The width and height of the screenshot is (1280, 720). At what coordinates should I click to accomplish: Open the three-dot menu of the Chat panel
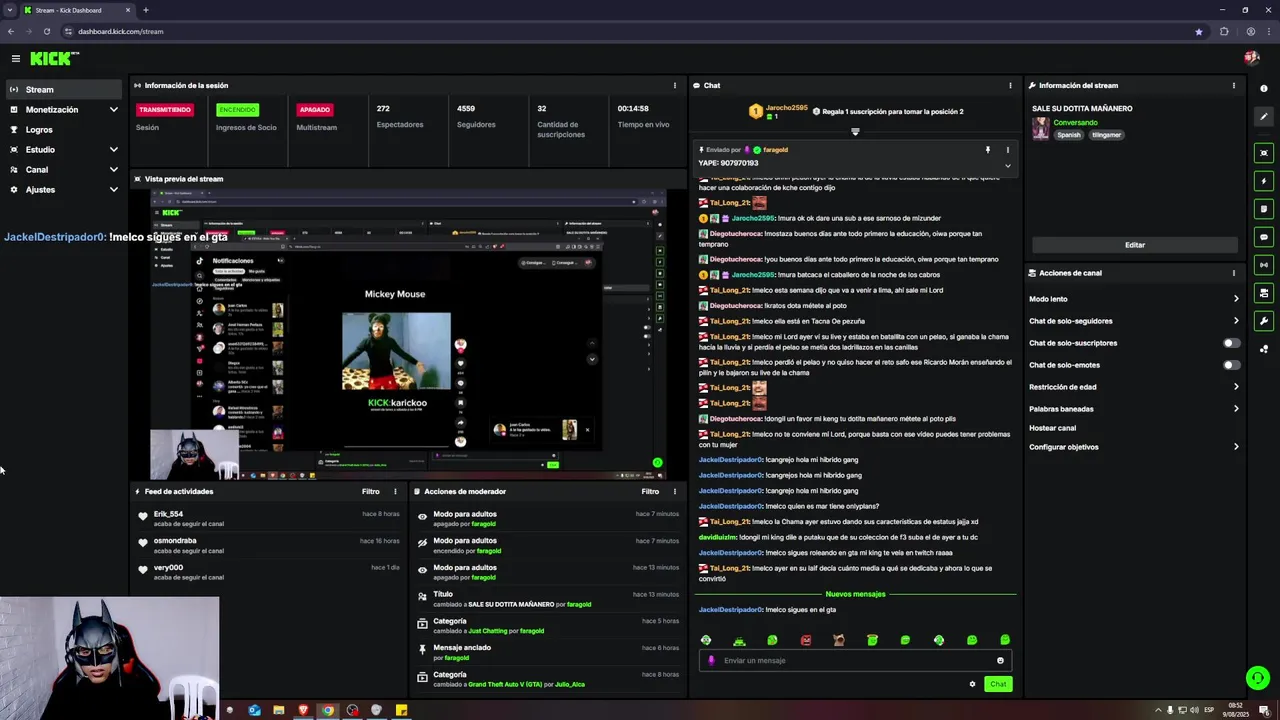coord(1010,86)
